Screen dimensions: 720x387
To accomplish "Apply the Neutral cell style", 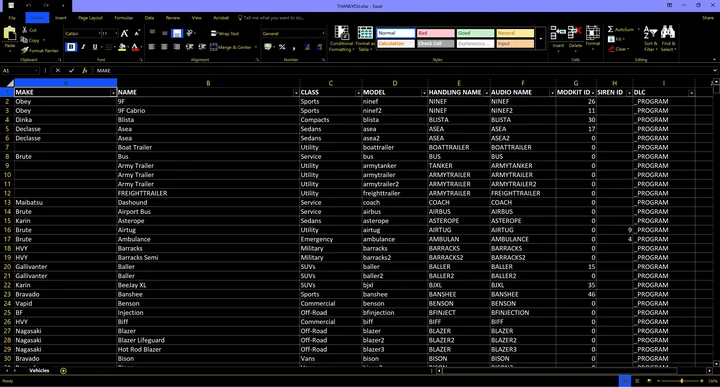I will (515, 33).
